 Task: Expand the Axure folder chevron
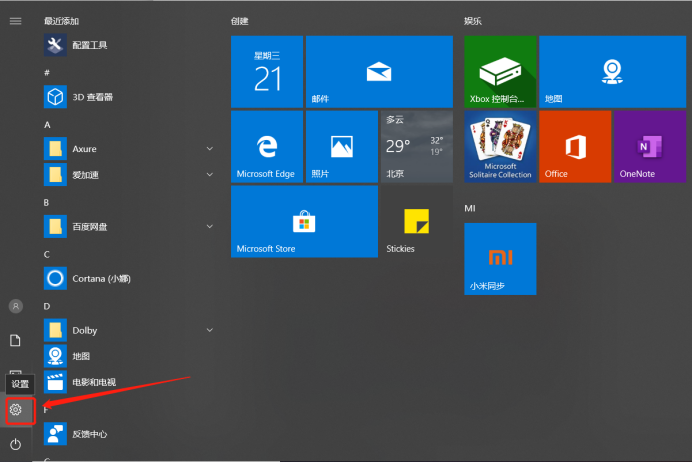(x=210, y=149)
